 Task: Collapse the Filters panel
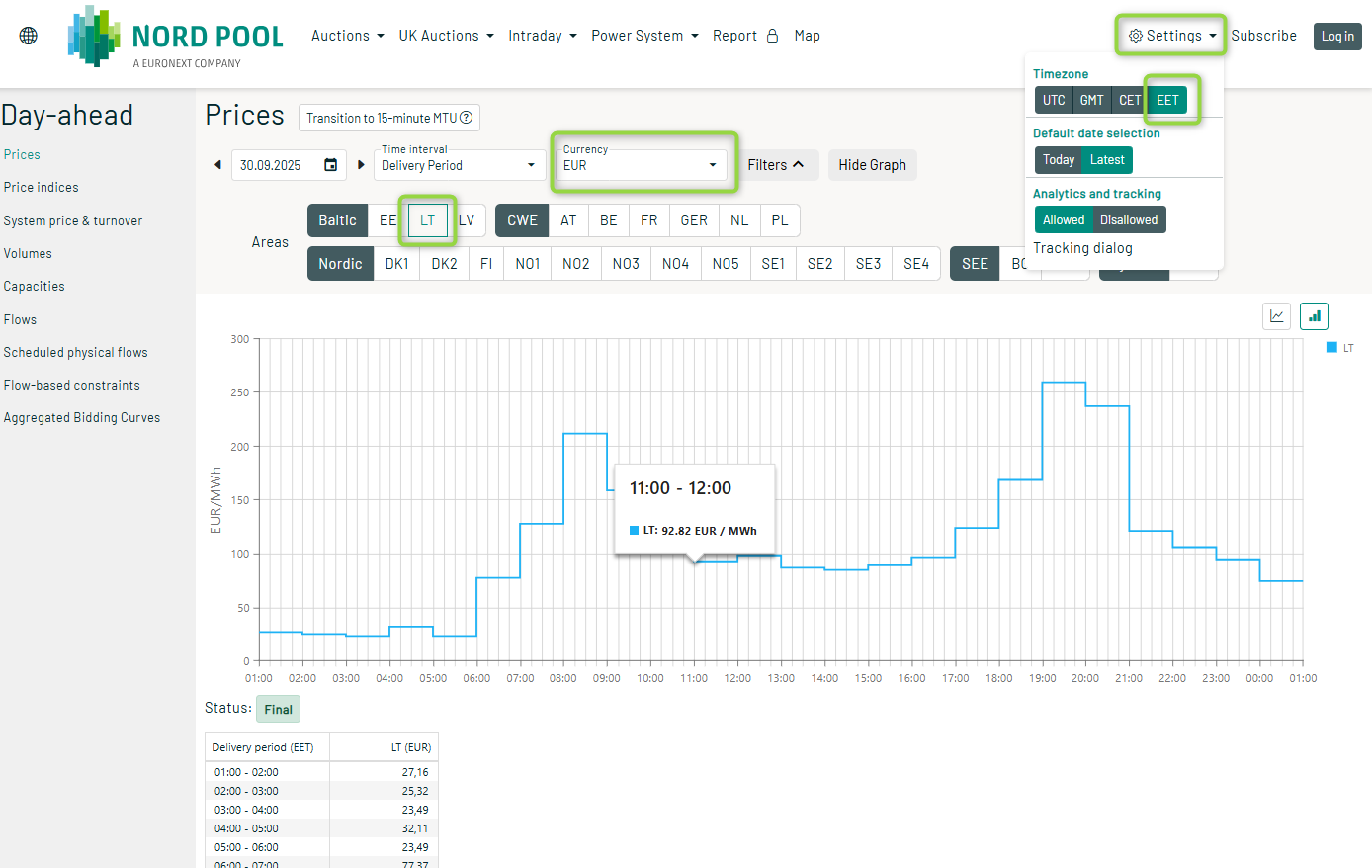click(x=777, y=165)
